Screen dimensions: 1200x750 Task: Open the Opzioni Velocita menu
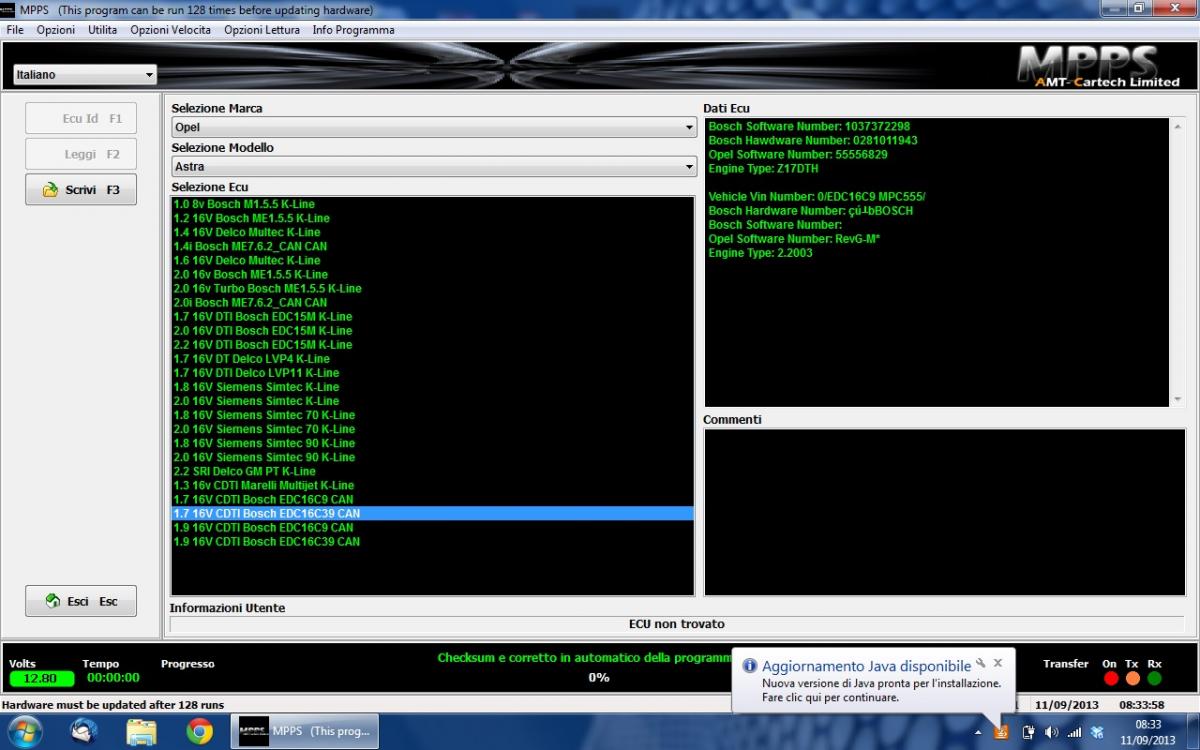[171, 30]
